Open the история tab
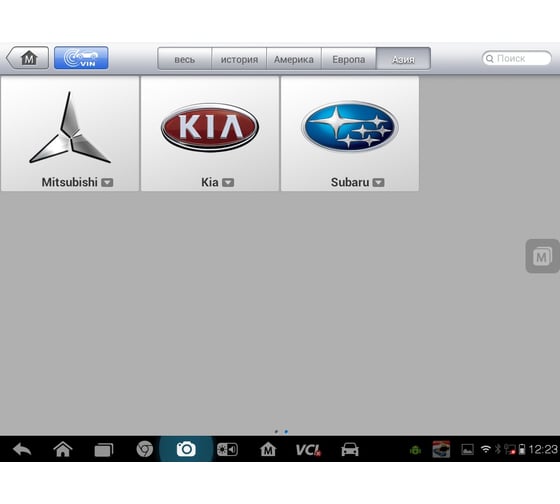Viewport: 560px width, 504px height. [239, 59]
